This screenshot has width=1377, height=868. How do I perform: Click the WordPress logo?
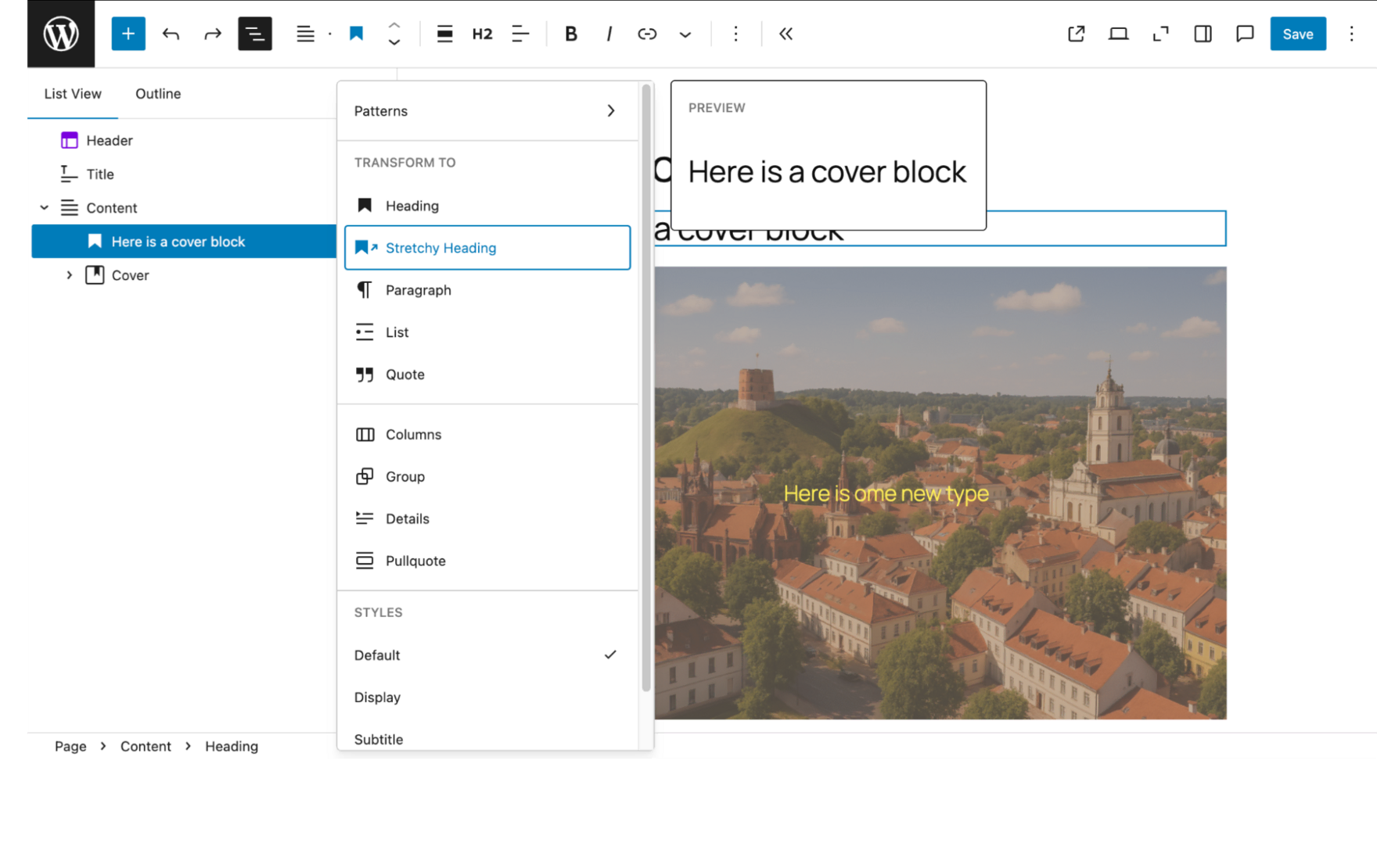(61, 34)
